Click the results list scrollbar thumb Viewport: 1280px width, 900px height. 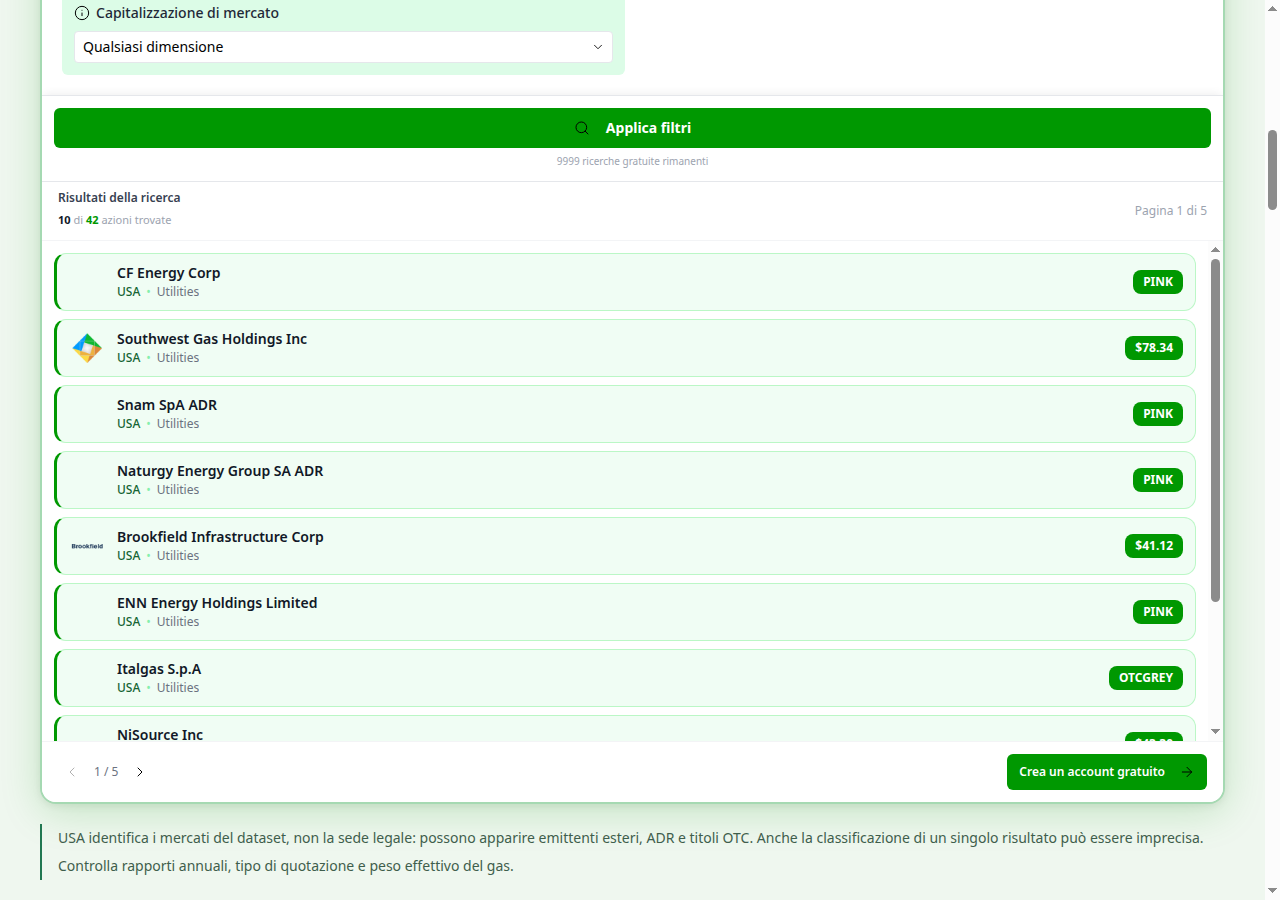pyautogui.click(x=1216, y=430)
